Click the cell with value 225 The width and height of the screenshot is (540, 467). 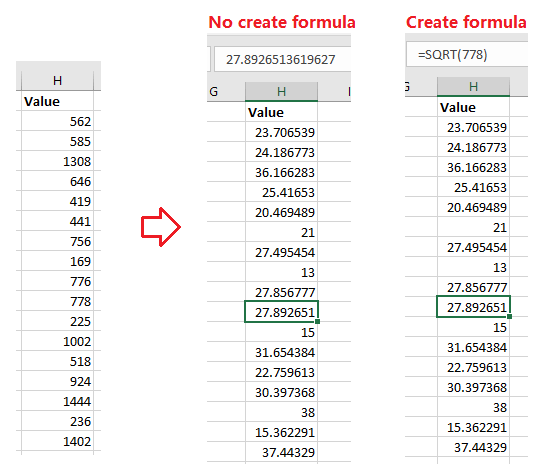[x=58, y=321]
